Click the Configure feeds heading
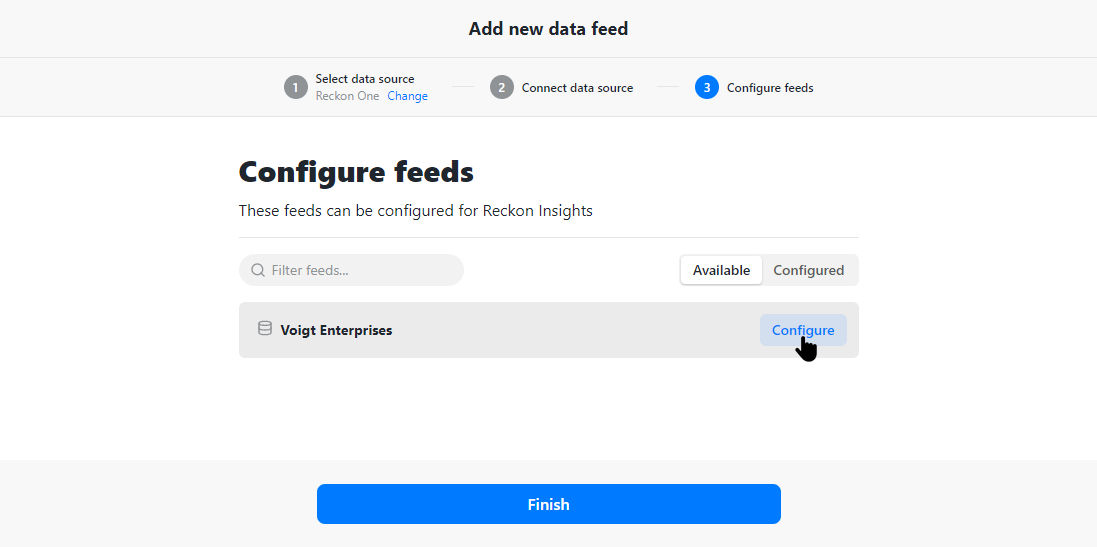This screenshot has height=547, width=1097. point(356,171)
